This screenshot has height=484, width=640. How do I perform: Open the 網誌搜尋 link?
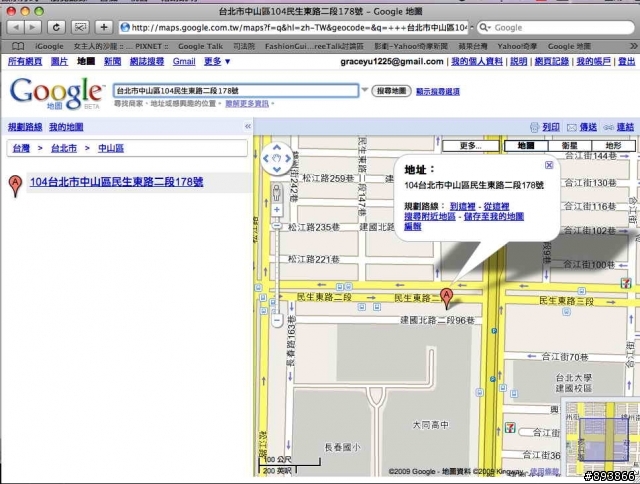coord(147,61)
